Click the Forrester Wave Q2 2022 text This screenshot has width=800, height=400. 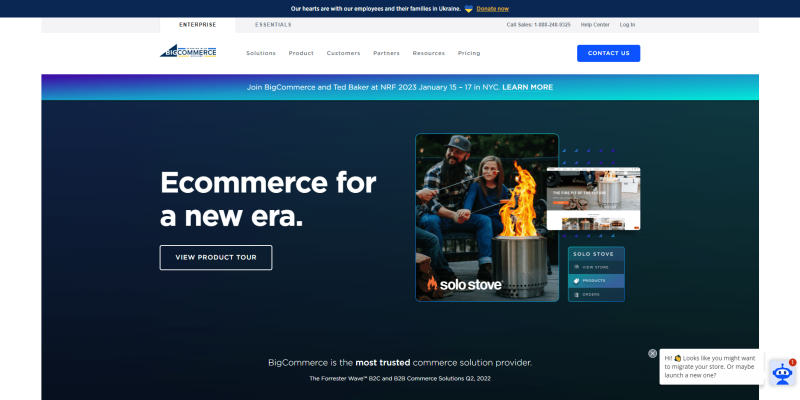[x=400, y=379]
